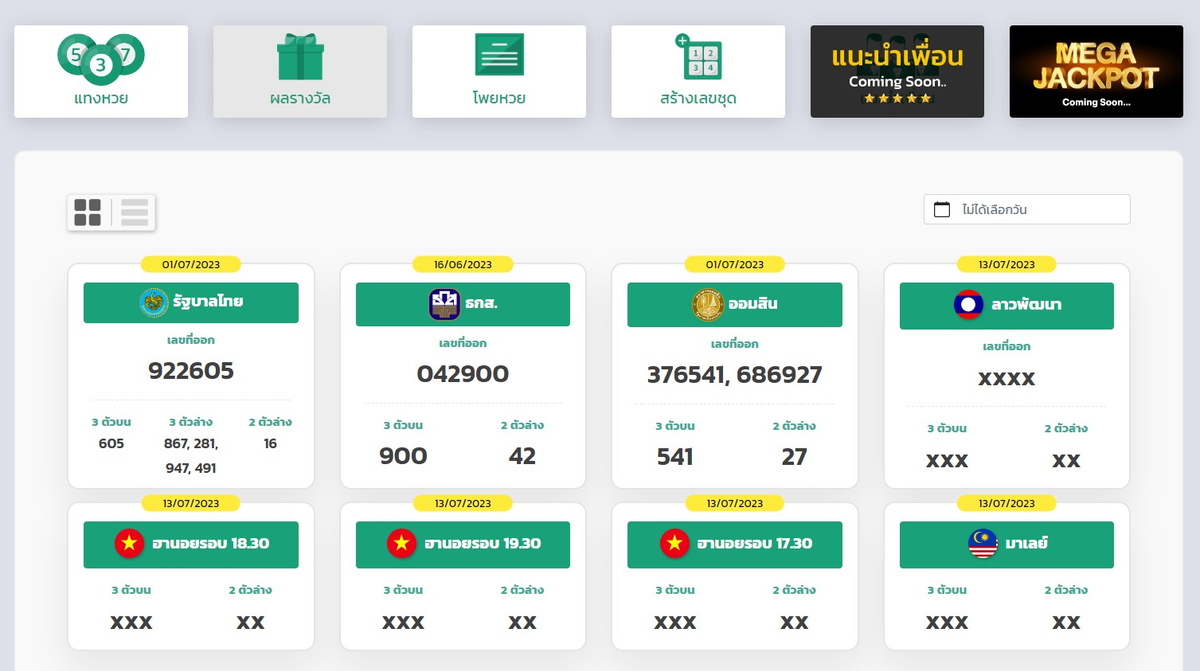1200x671 pixels.
Task: Select the ฮานอยรอบ 17.30 header
Action: (x=735, y=544)
